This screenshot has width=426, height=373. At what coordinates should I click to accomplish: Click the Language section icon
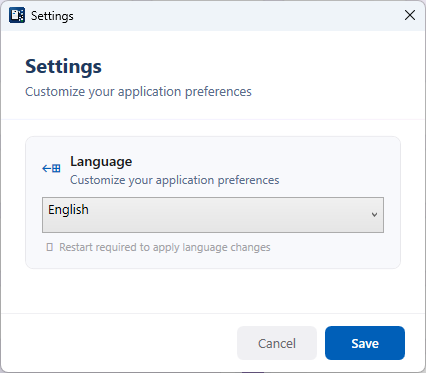(51, 168)
